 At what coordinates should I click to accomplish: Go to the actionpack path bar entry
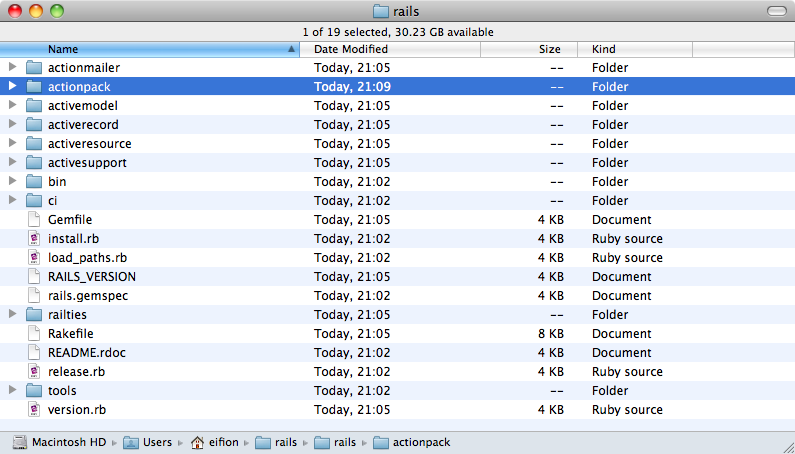[421, 443]
